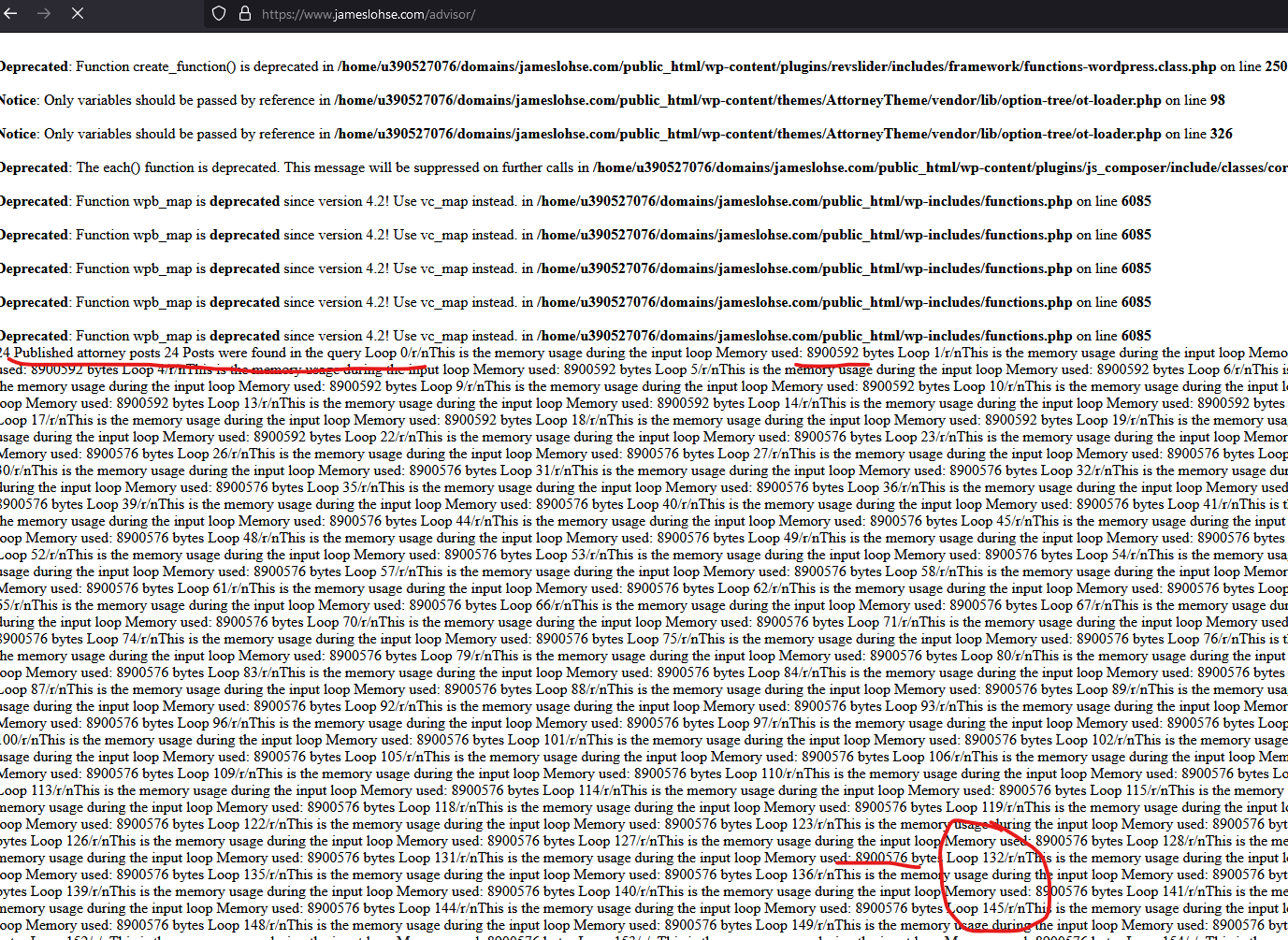Click 'The each() function is deprecated' message
The height and width of the screenshot is (940, 1288).
[x=179, y=167]
